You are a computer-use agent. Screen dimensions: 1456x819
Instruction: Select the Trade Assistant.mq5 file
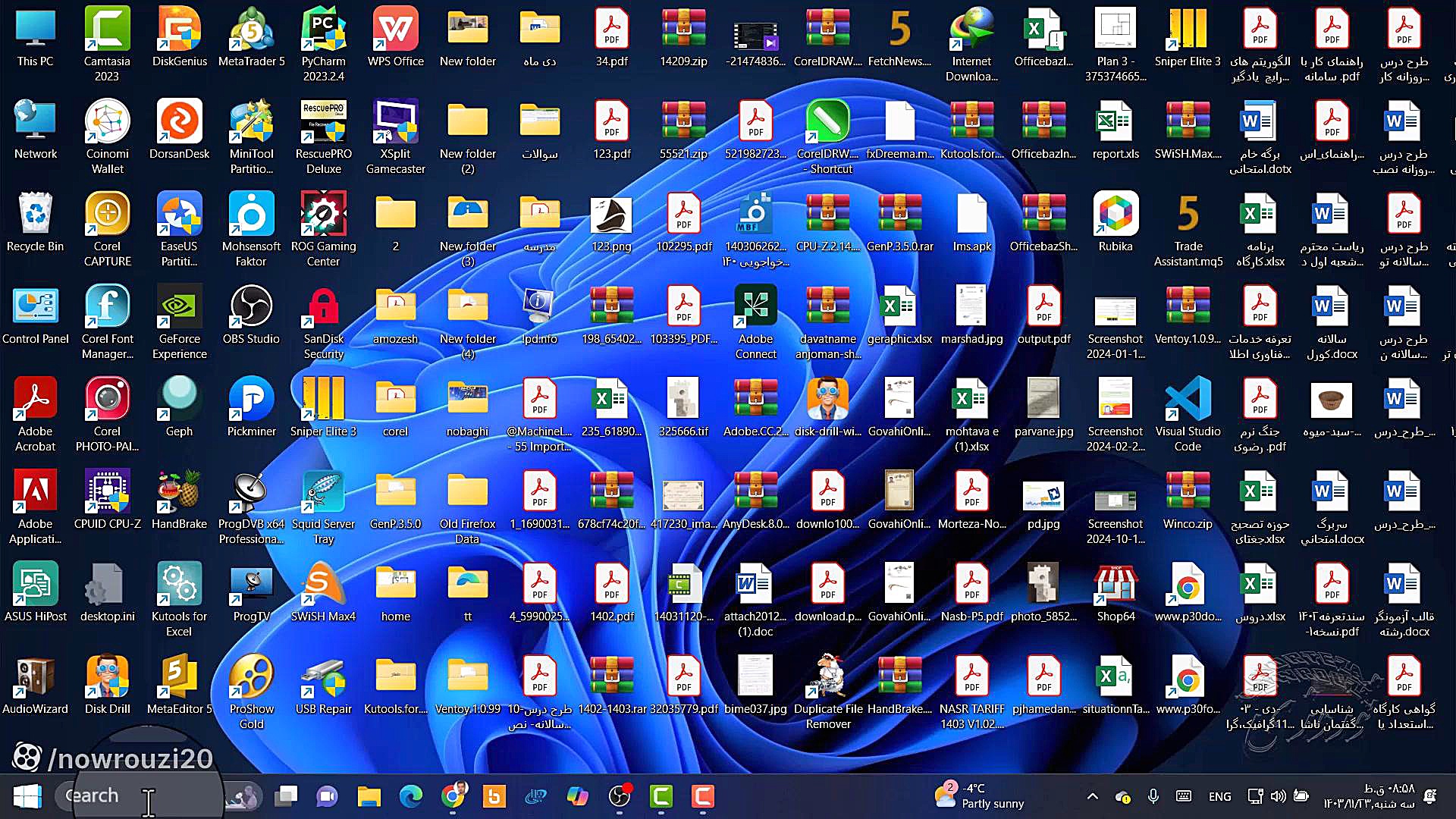click(x=1188, y=229)
